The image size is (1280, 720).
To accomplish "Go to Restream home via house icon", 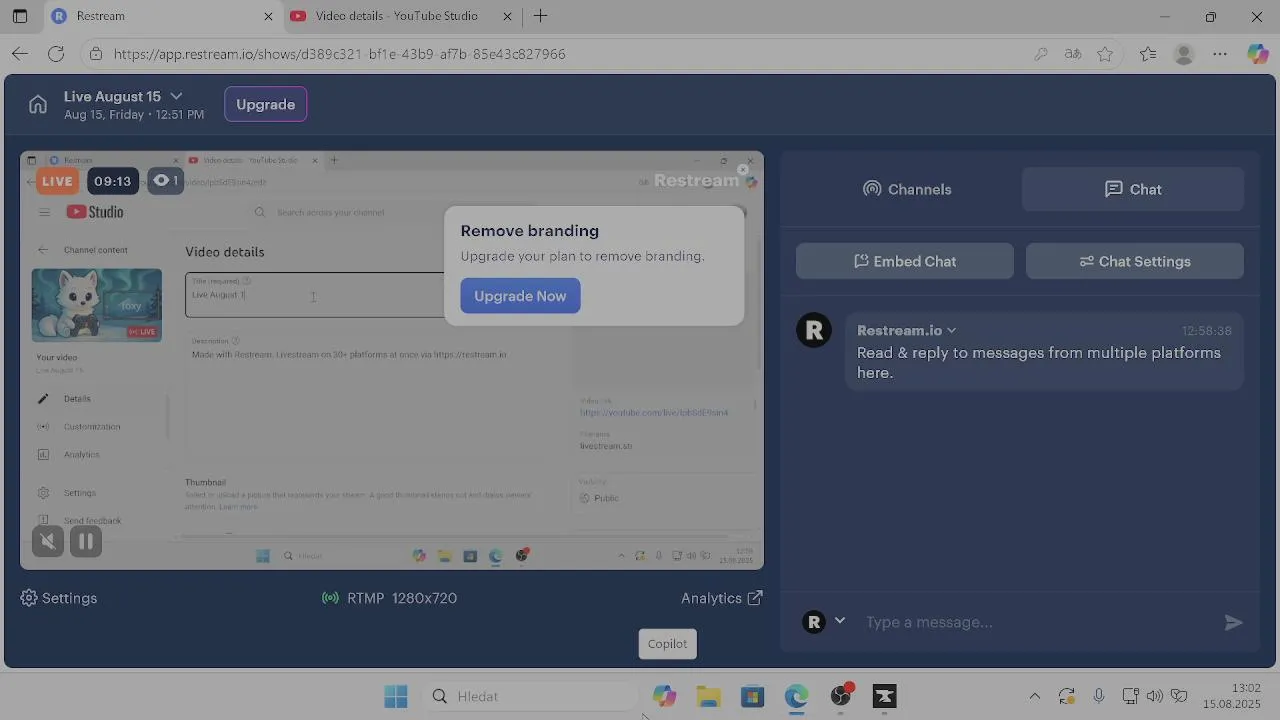I will 38,104.
